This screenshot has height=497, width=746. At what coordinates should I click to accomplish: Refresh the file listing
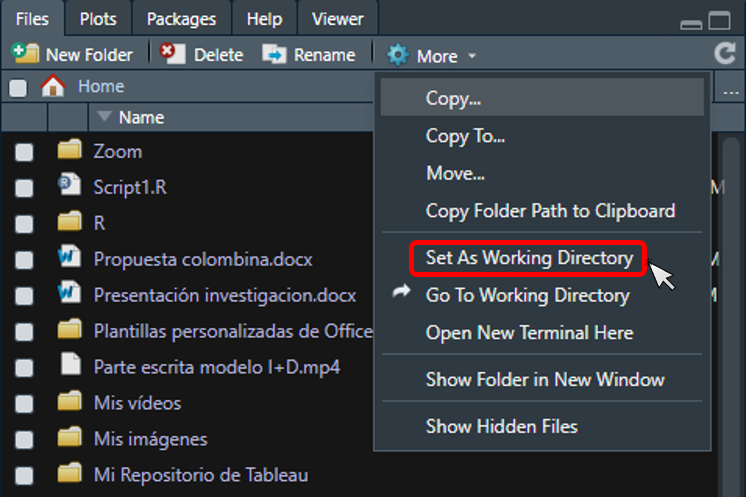point(724,55)
